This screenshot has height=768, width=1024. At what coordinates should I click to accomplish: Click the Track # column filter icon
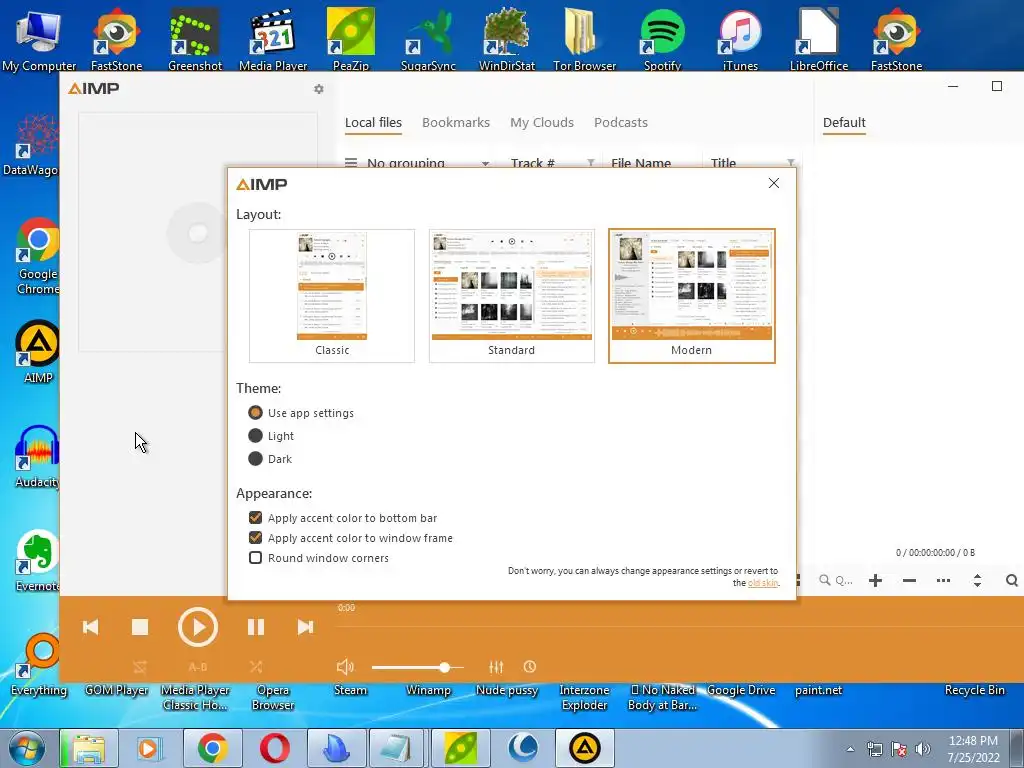coord(590,163)
